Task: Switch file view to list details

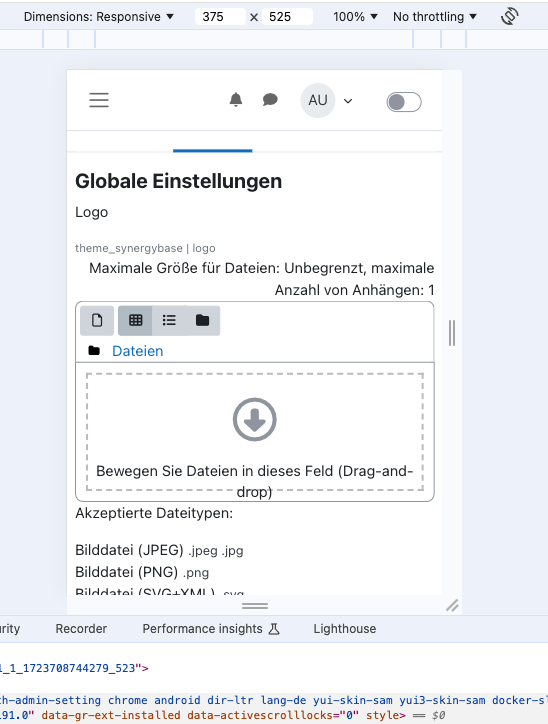Action: click(169, 320)
